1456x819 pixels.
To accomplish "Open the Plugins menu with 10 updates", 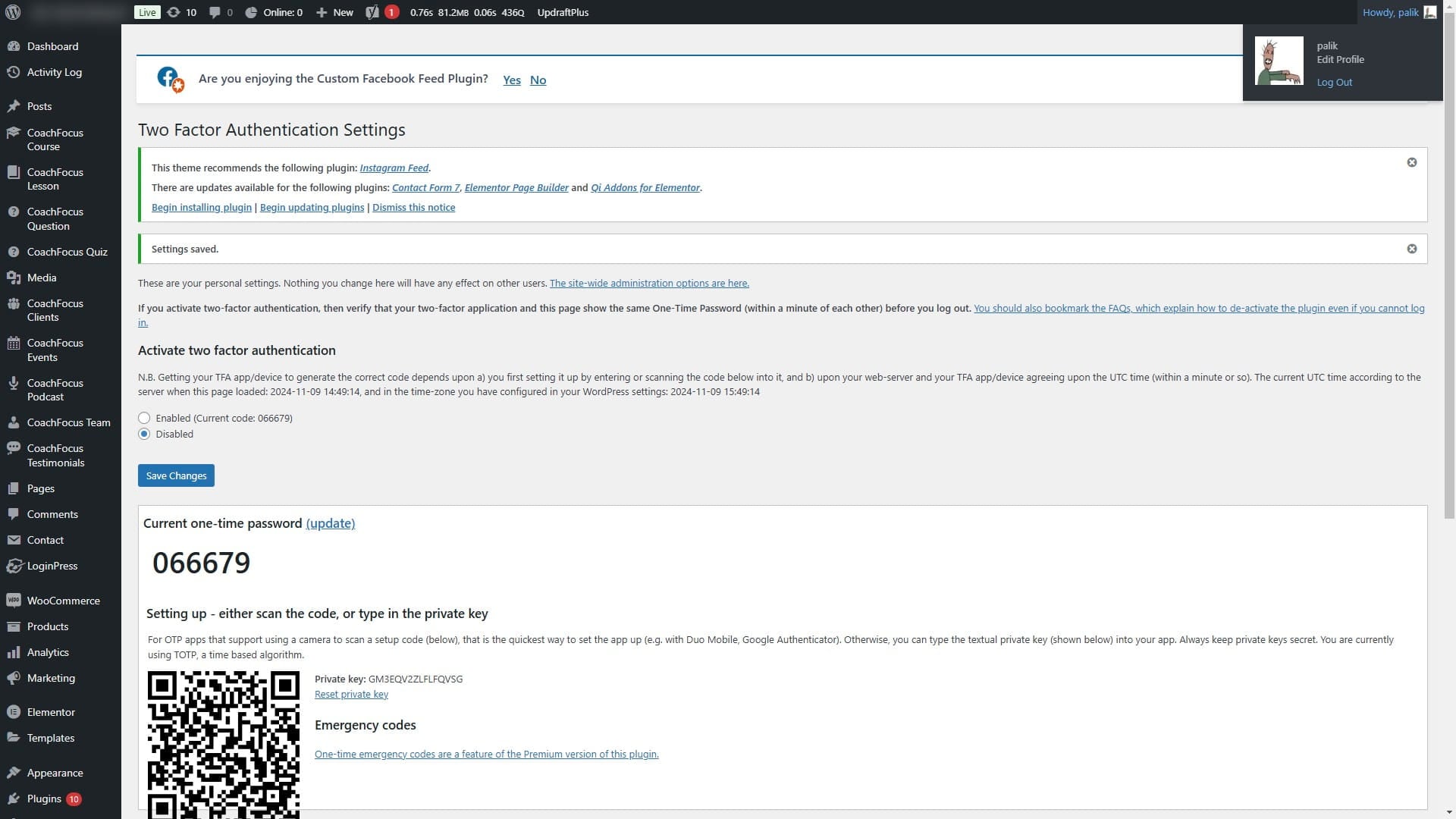I will [x=44, y=799].
